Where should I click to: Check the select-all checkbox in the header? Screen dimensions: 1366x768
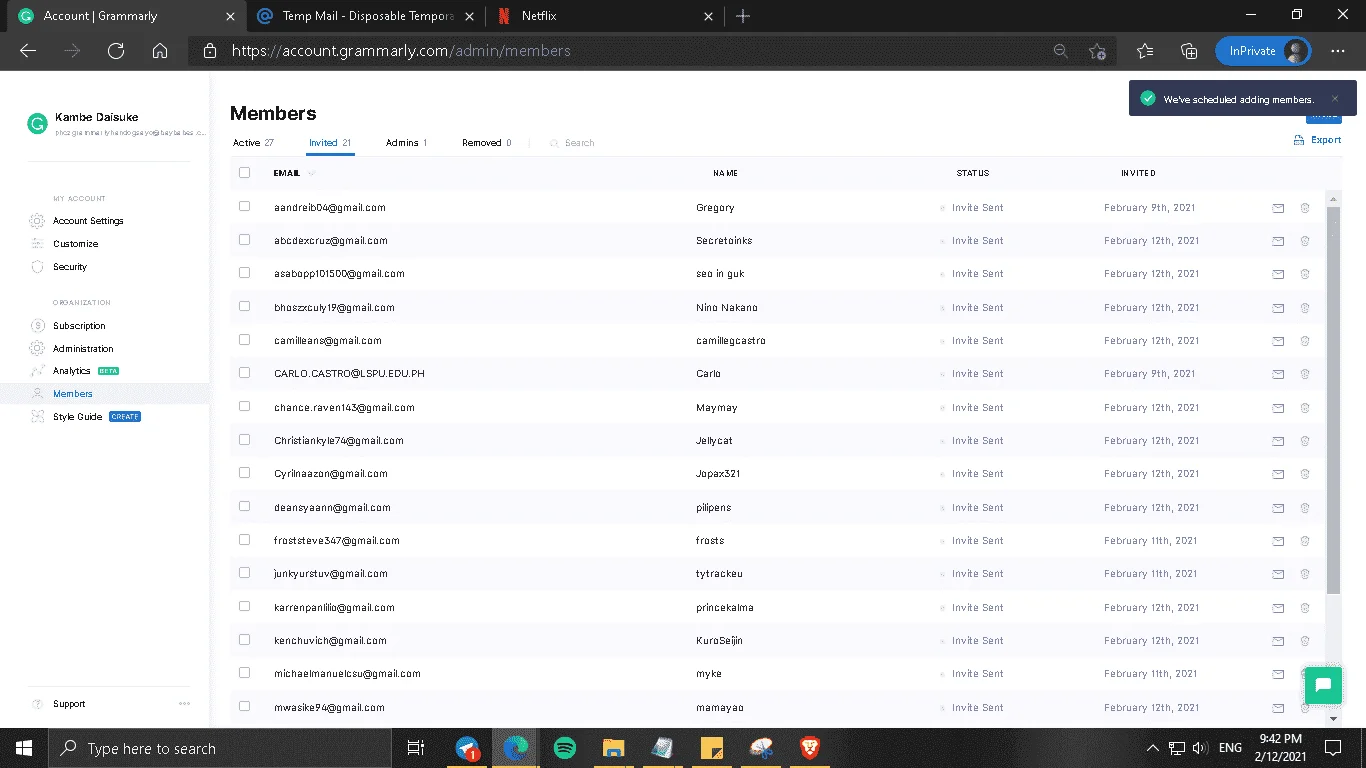point(245,173)
